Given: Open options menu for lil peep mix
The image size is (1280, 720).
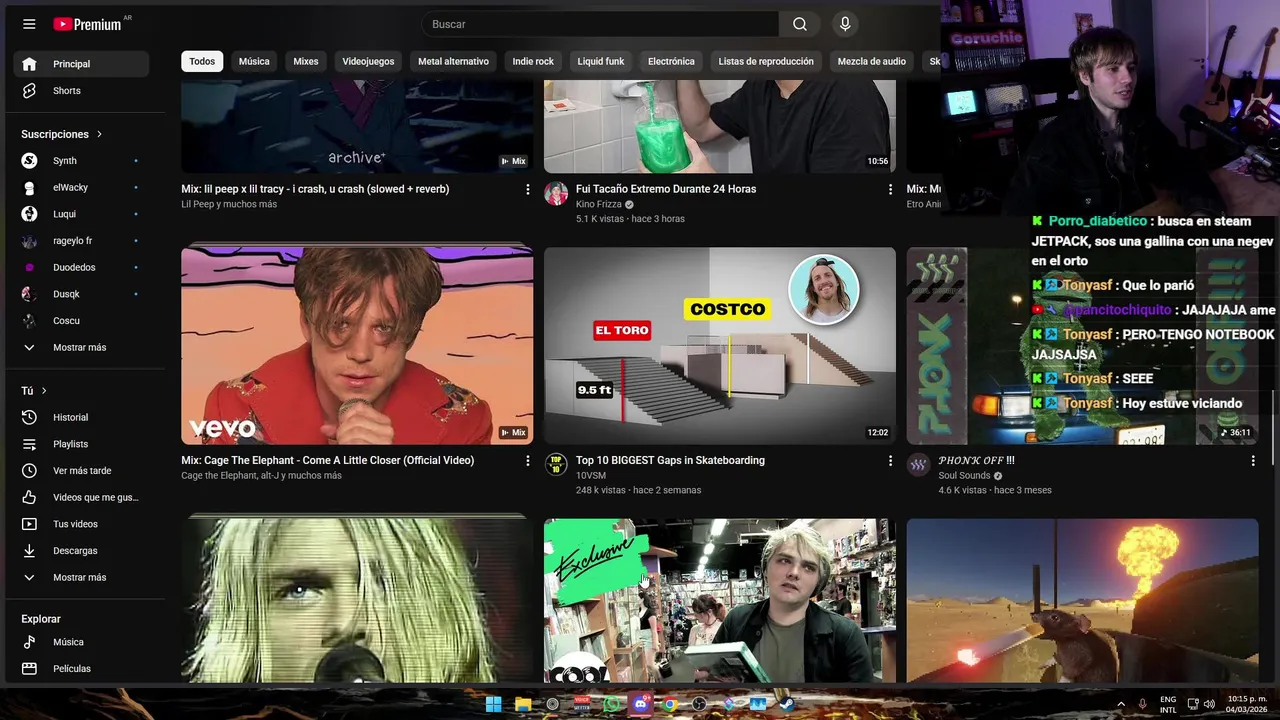Looking at the screenshot, I should [x=528, y=190].
